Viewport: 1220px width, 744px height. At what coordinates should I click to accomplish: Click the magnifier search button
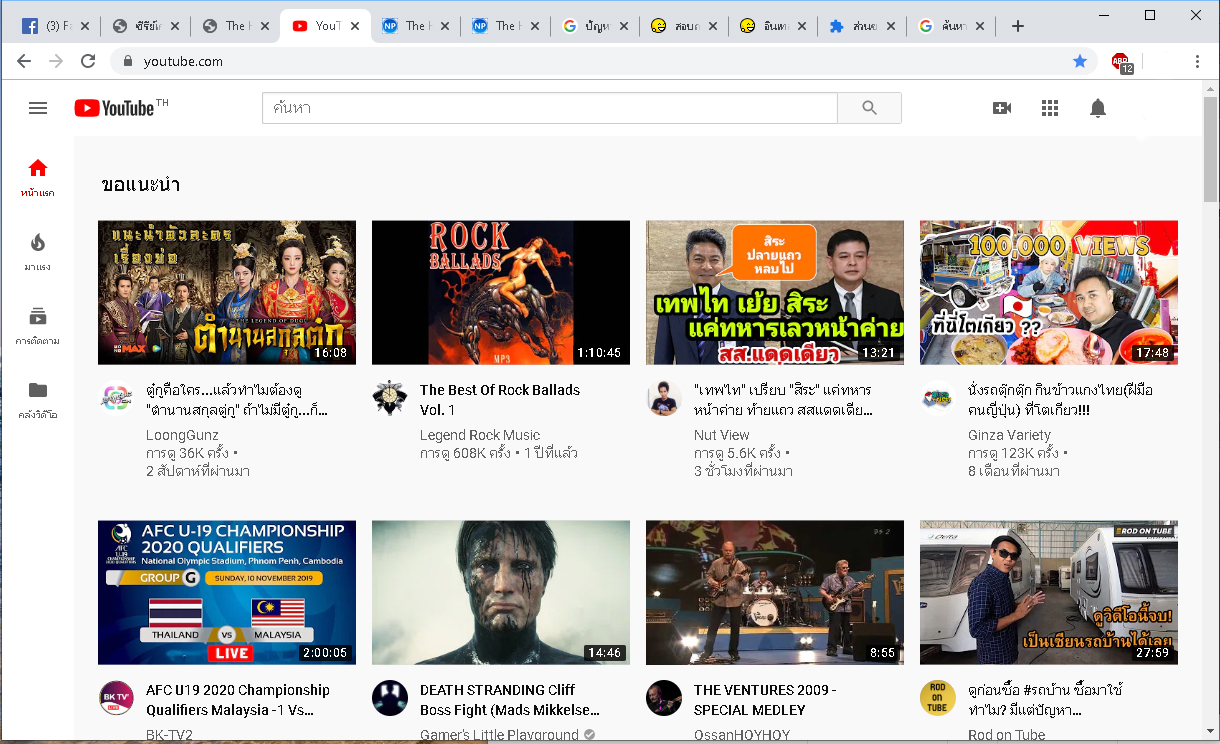coord(869,108)
